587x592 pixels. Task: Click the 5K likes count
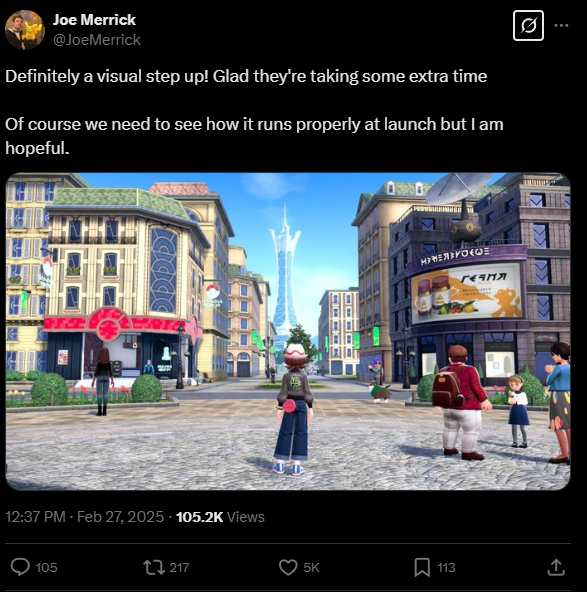311,567
